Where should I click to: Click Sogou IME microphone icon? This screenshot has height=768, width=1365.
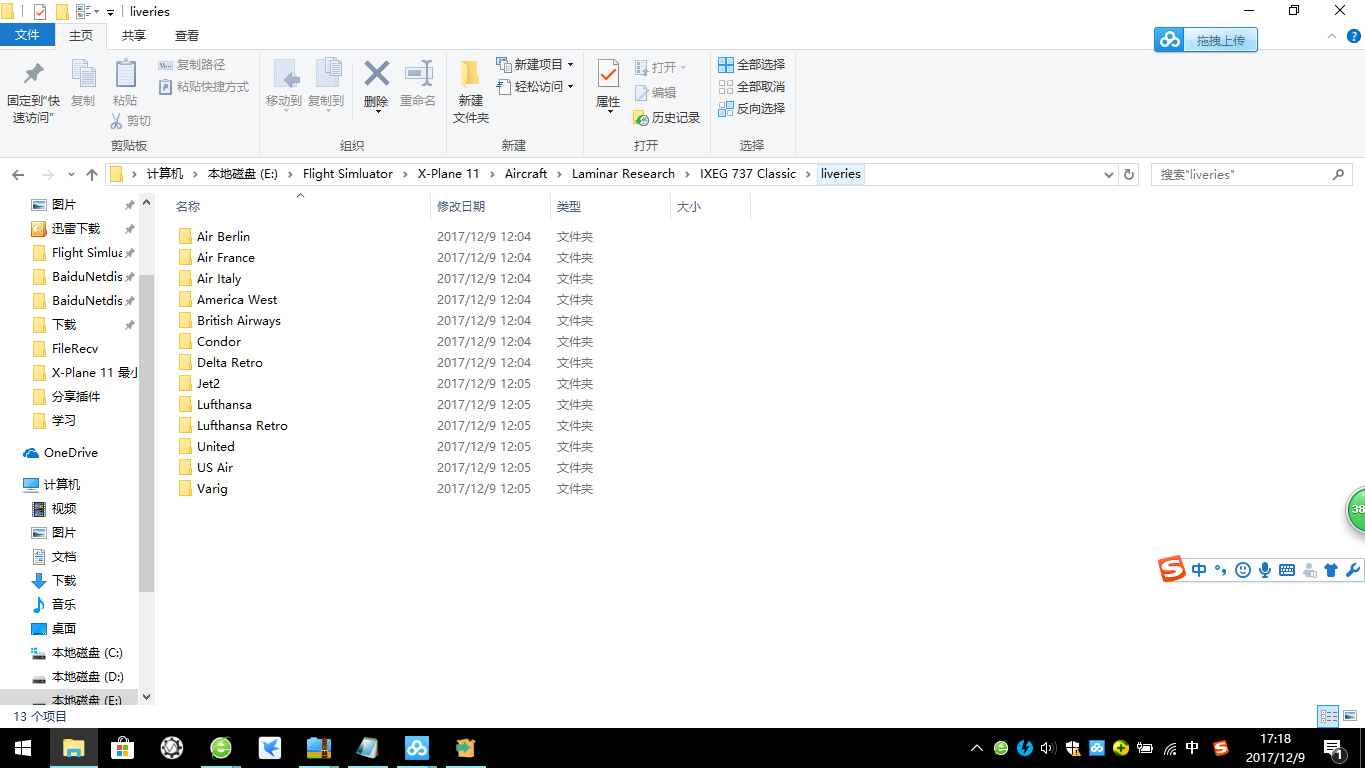coord(1265,570)
